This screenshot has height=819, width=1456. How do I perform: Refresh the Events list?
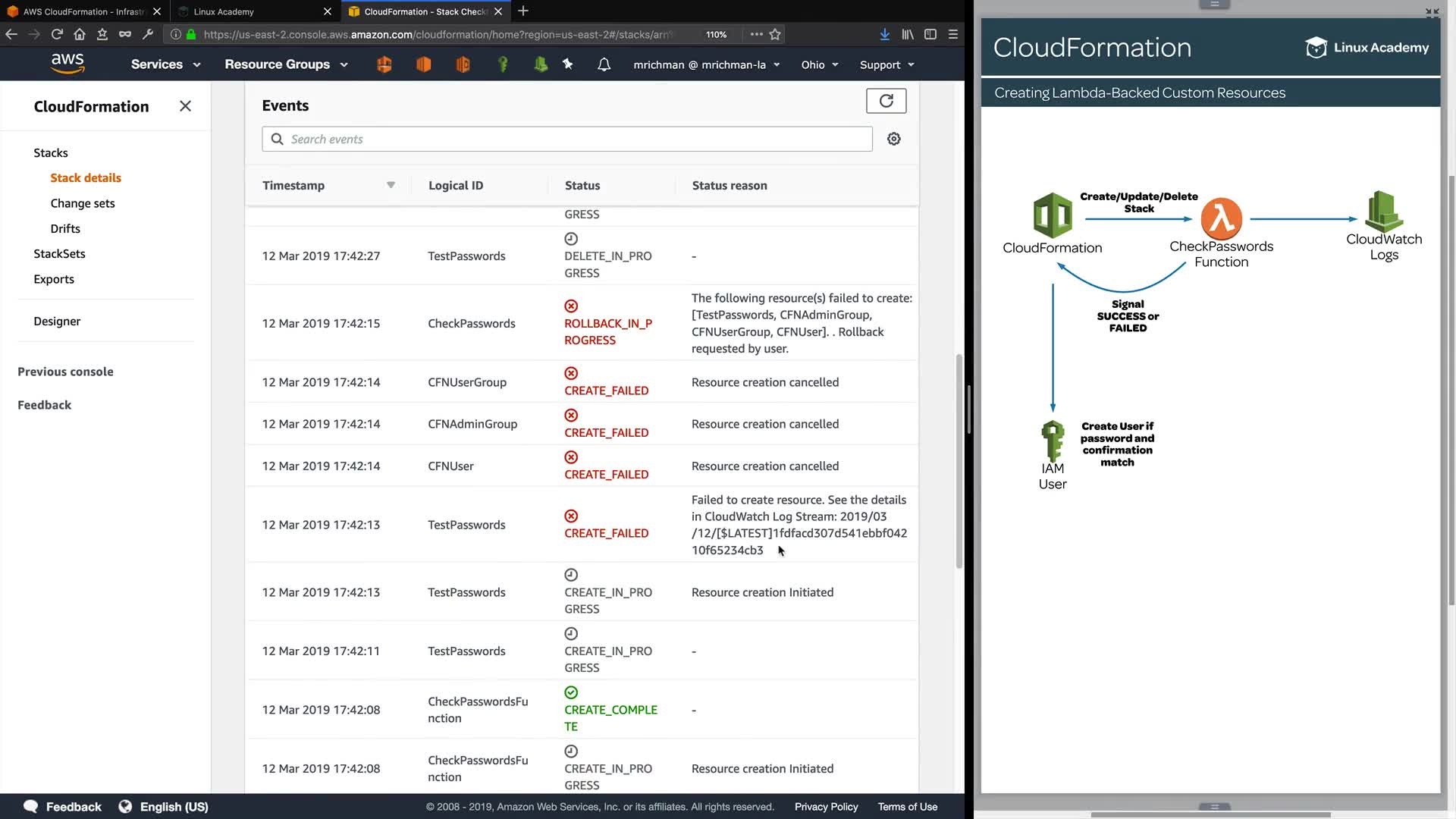[x=886, y=101]
